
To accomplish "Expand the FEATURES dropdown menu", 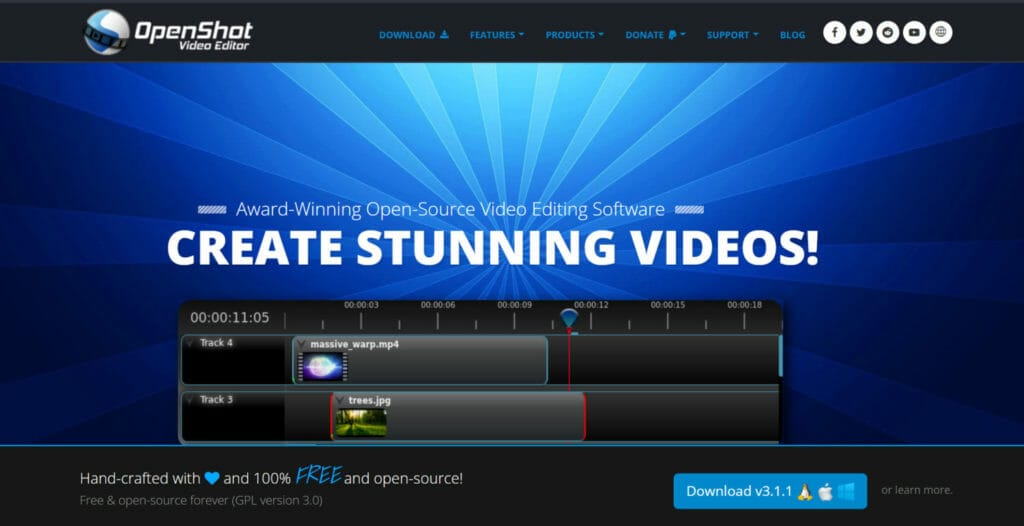I will tap(496, 35).
